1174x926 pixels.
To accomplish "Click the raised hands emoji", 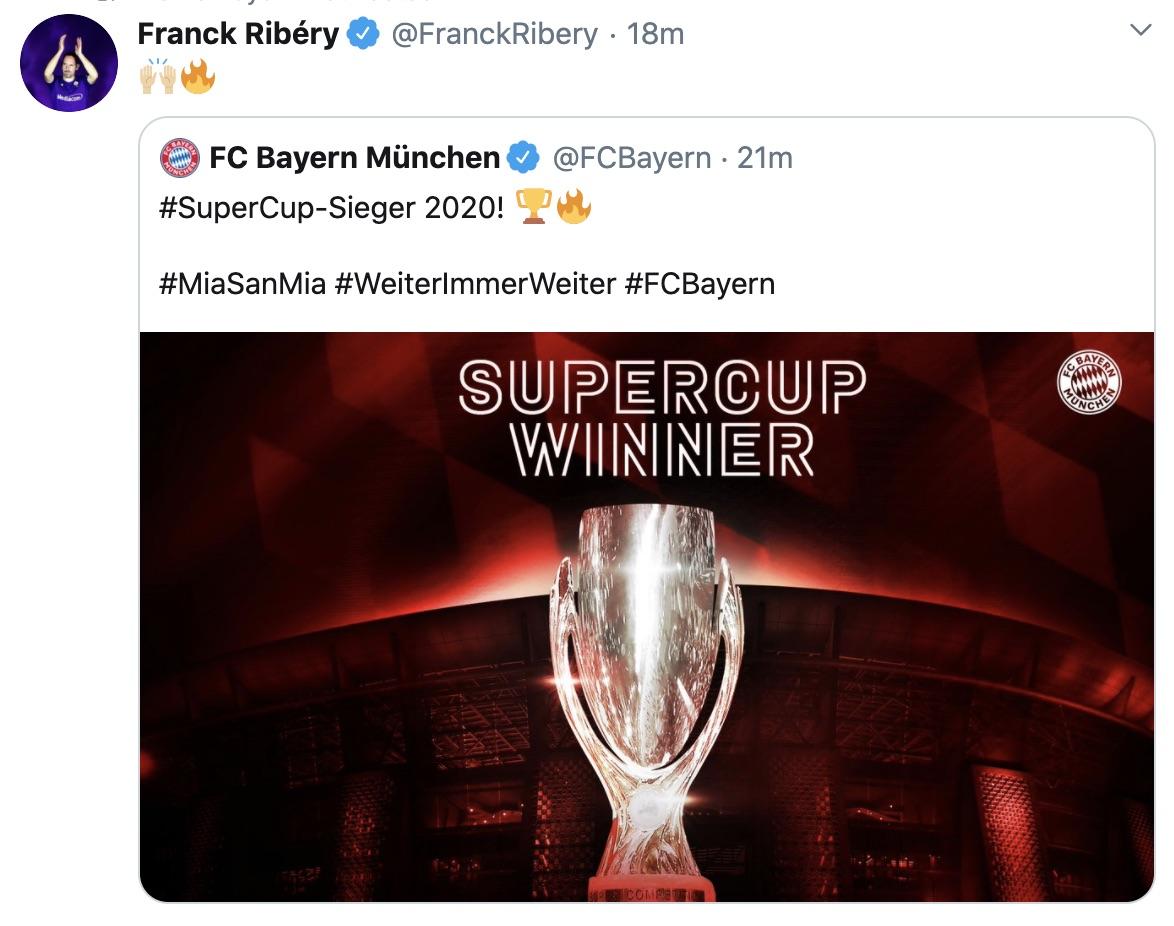I will click(x=159, y=78).
